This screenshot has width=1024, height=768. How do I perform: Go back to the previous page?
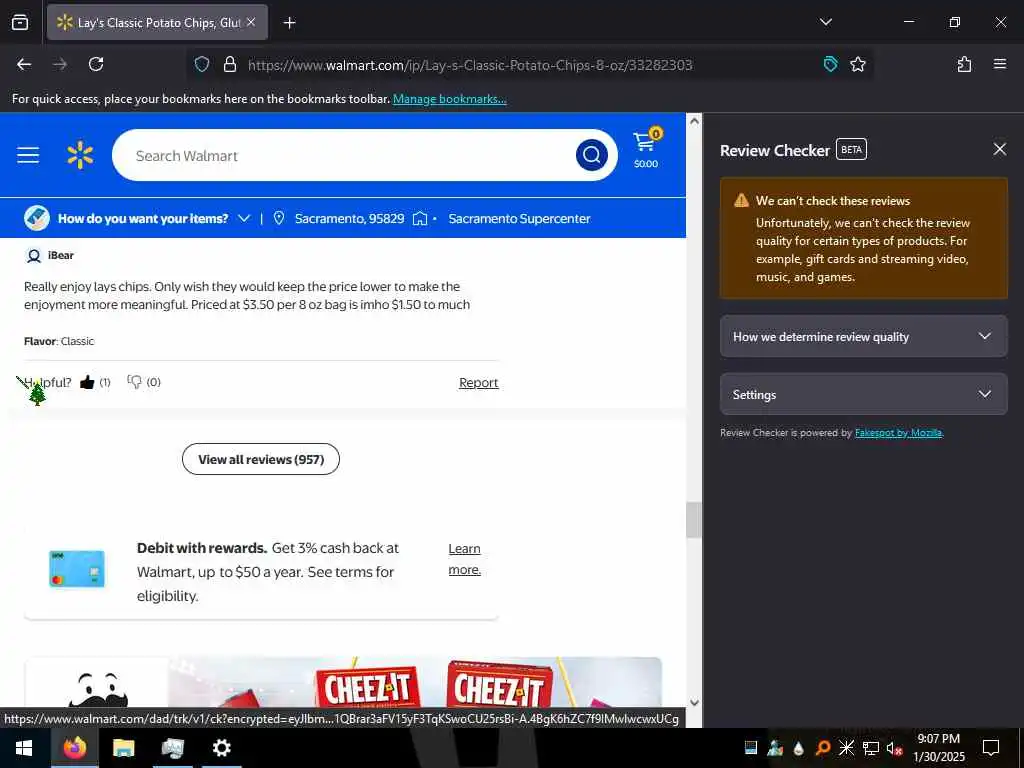point(24,64)
